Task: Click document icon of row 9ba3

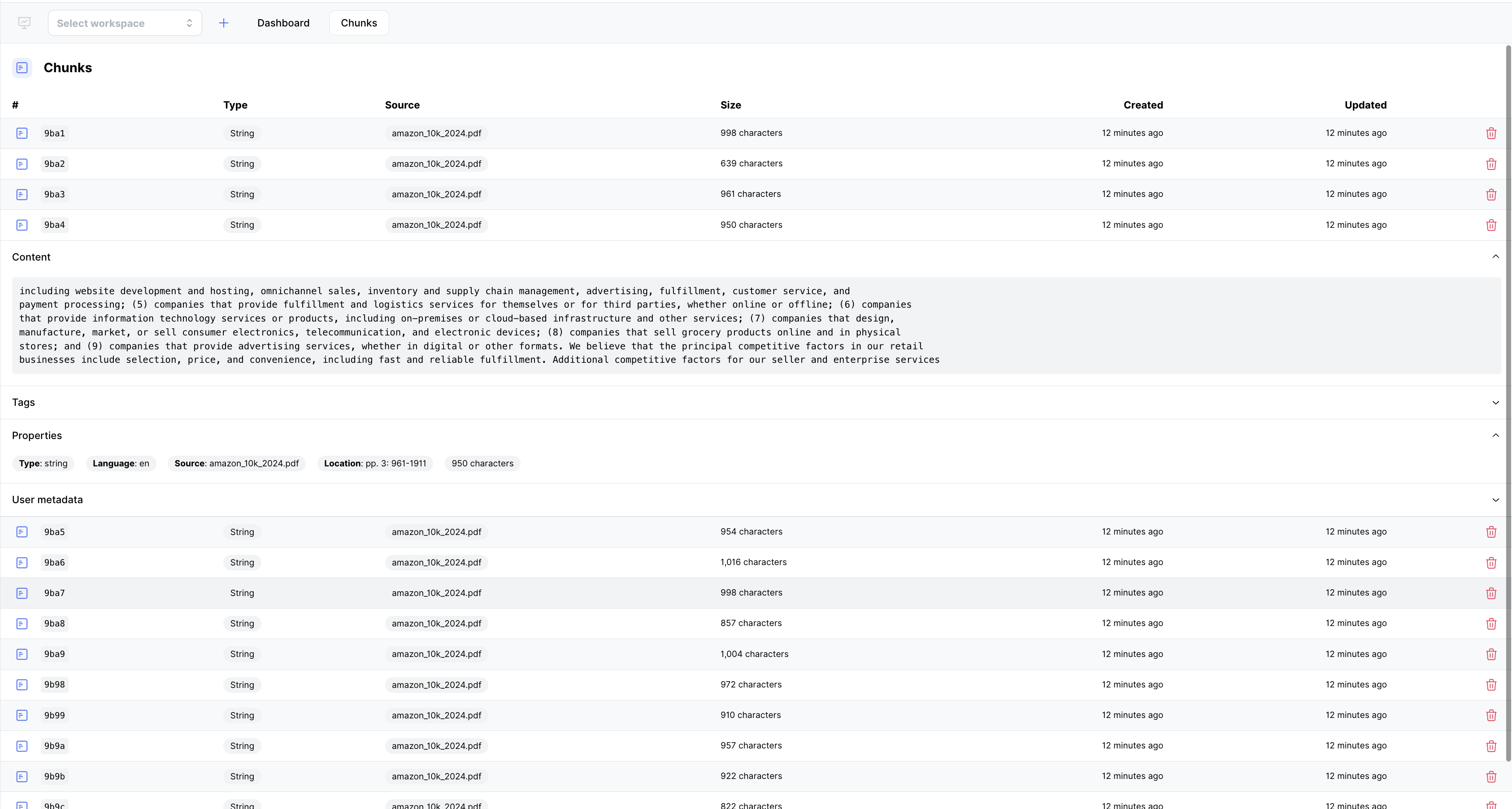Action: click(22, 194)
